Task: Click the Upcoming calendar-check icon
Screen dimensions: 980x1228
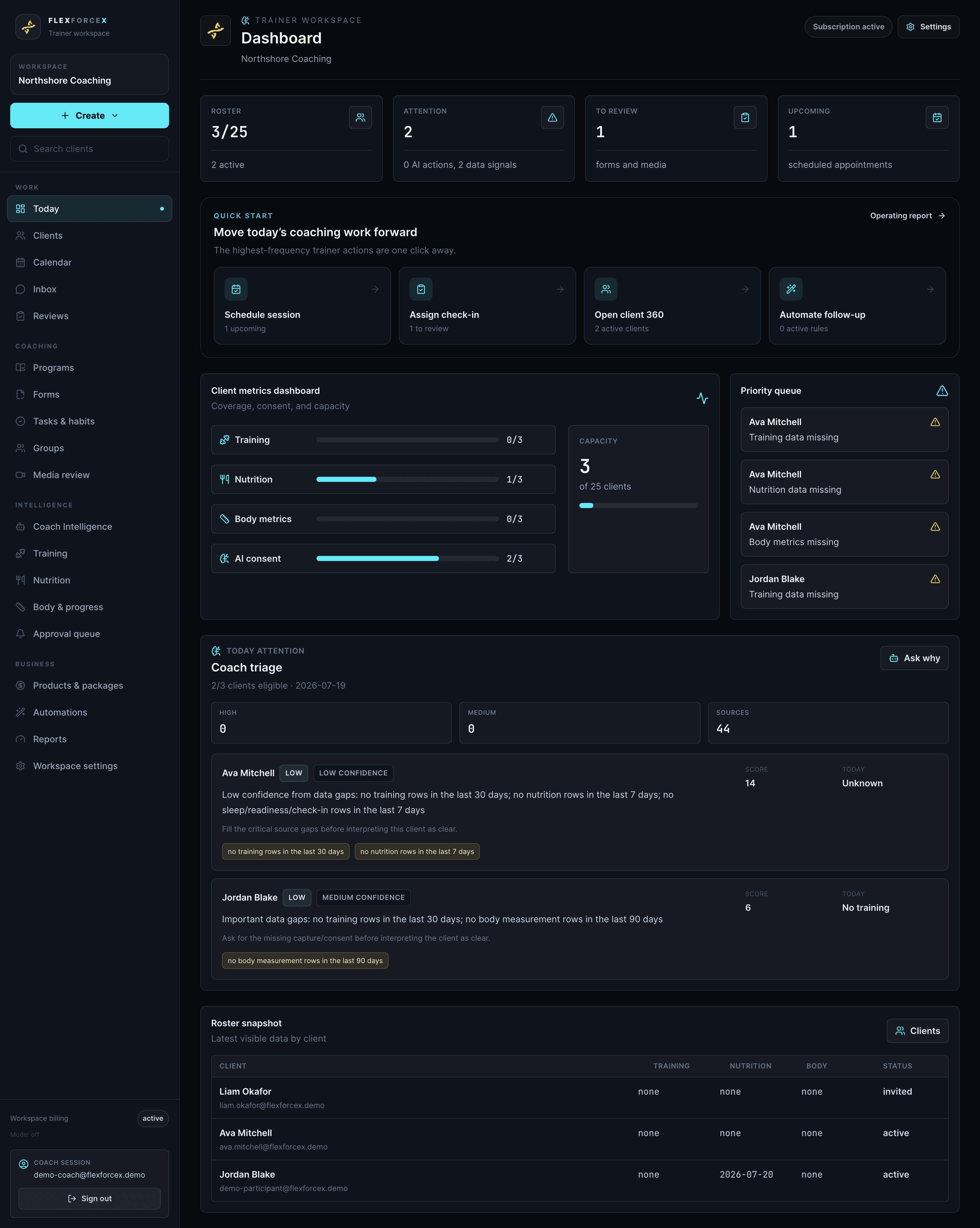Action: pos(937,117)
